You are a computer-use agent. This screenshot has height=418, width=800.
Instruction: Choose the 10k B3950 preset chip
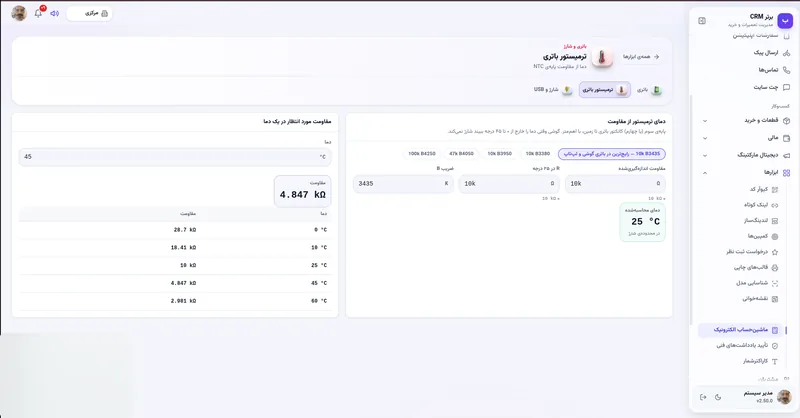tap(499, 154)
